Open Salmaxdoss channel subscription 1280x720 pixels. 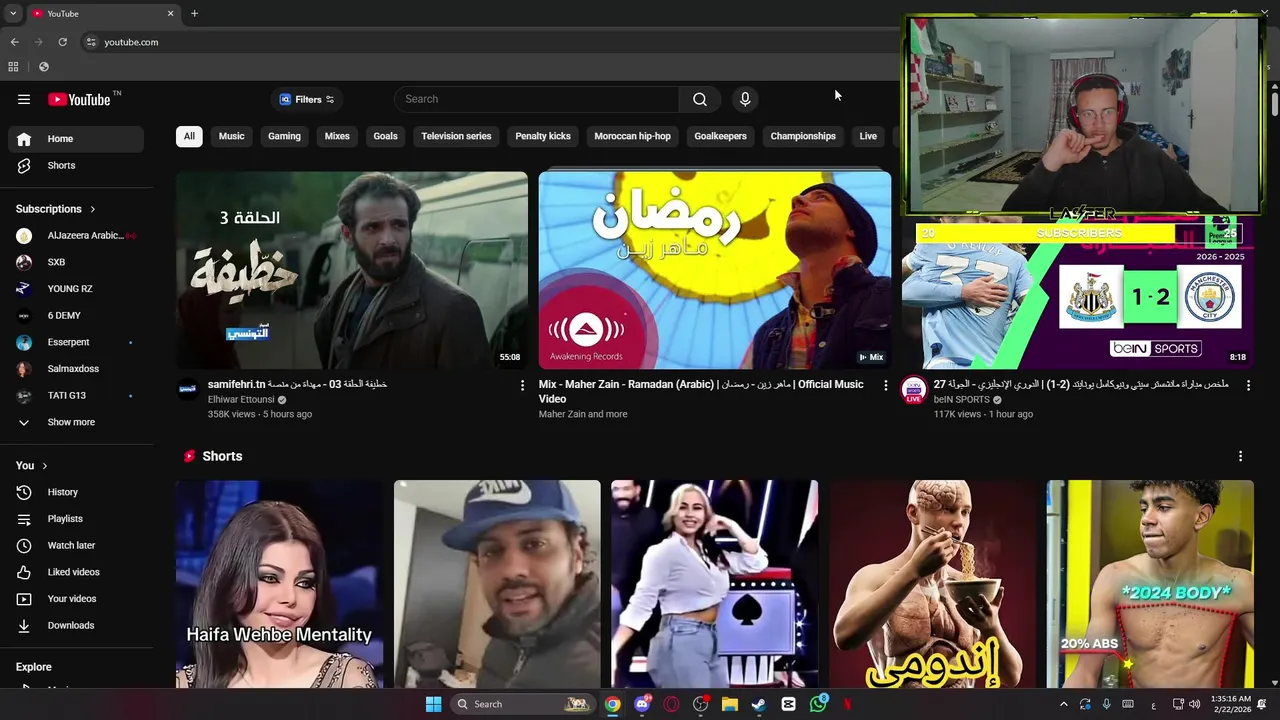point(76,369)
